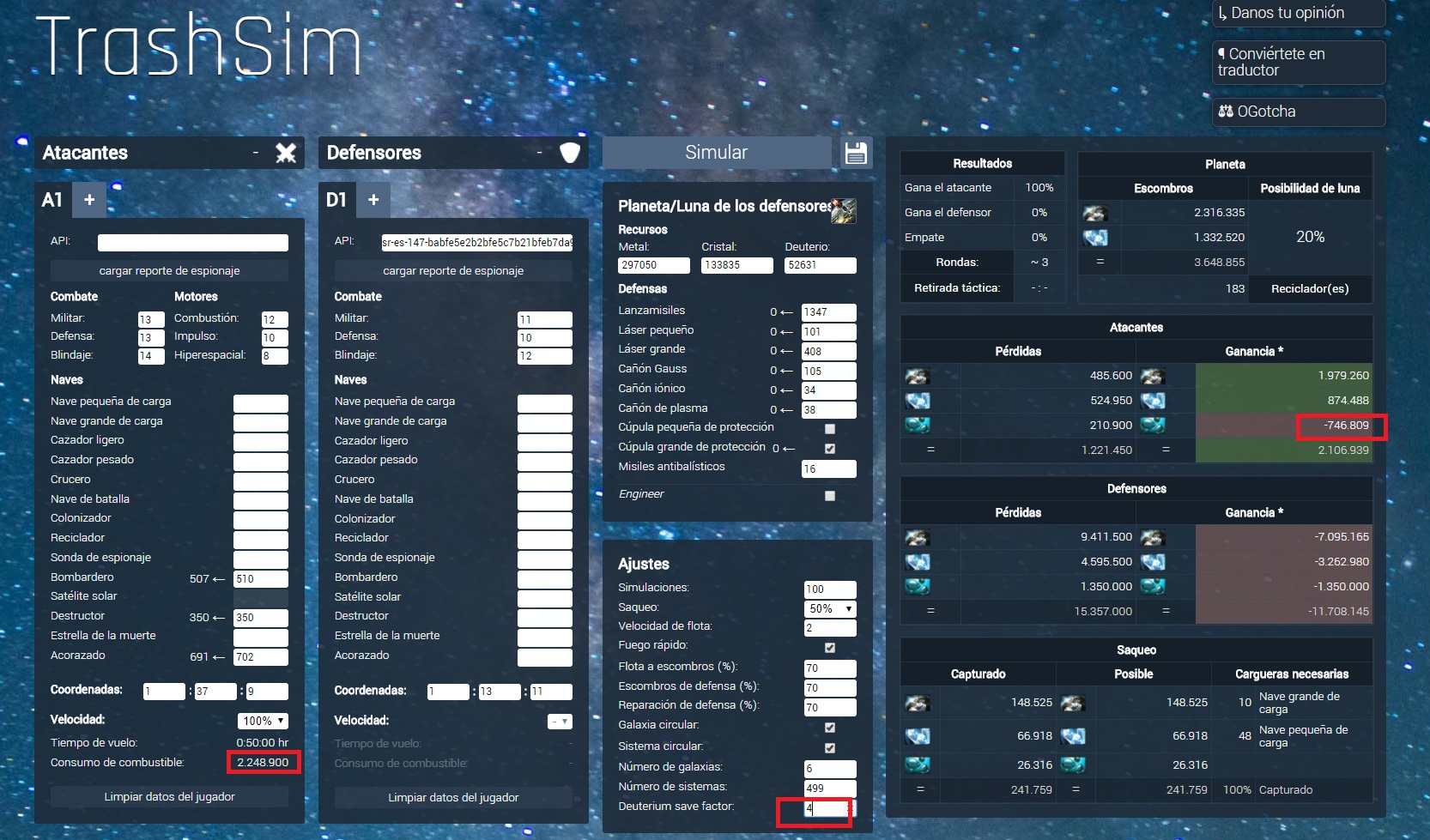Enable the Engineer checkbox
This screenshot has width=1430, height=840.
tap(830, 496)
